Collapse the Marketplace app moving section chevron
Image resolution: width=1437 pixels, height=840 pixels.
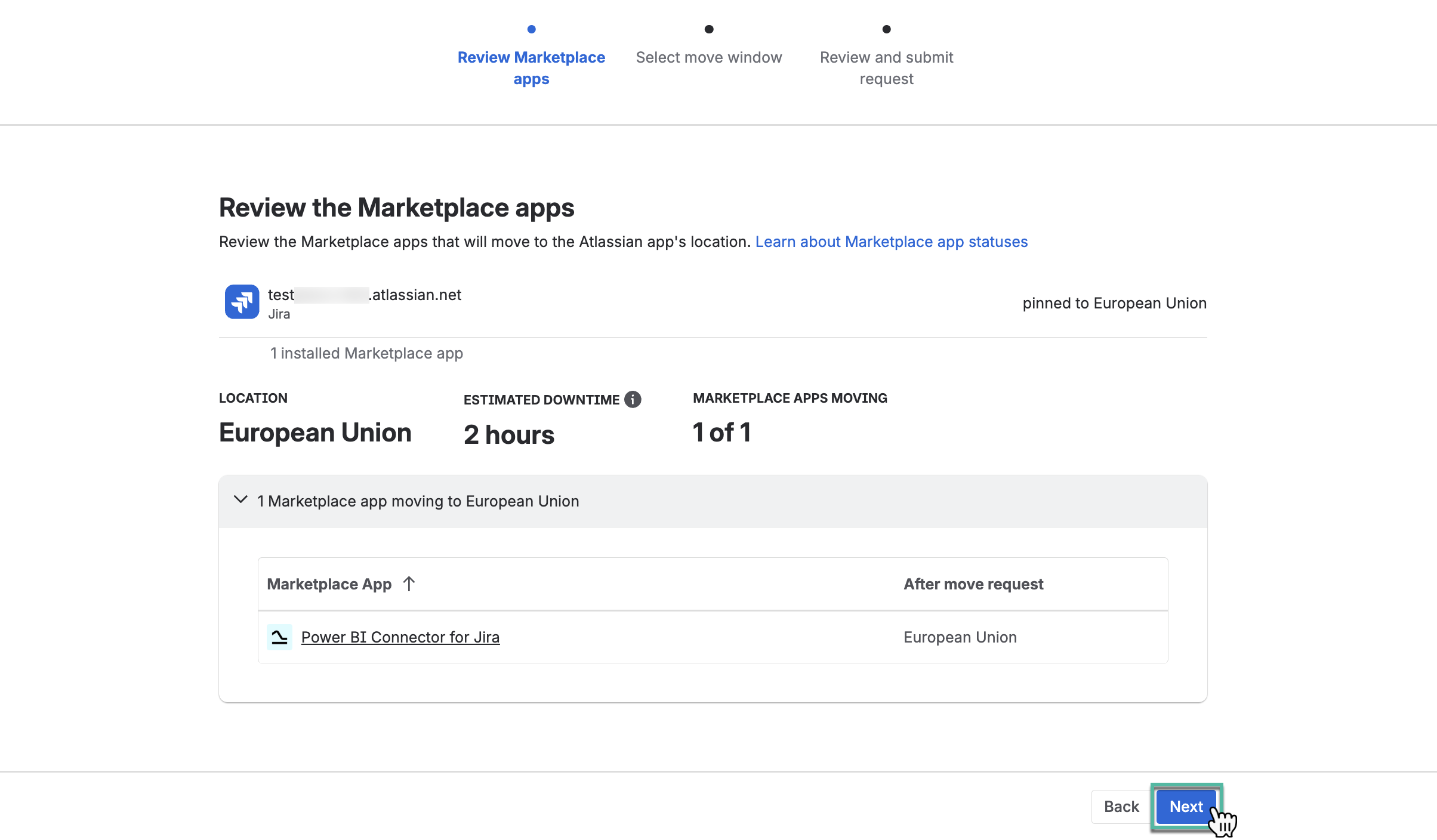[x=240, y=500]
